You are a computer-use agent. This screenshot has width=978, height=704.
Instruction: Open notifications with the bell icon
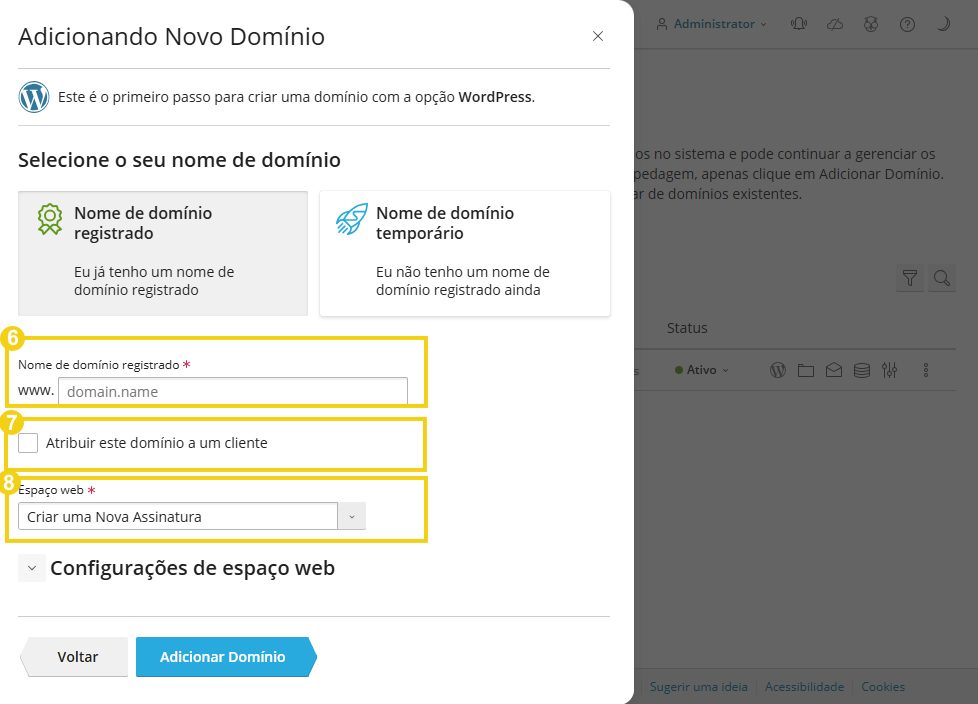pos(798,23)
